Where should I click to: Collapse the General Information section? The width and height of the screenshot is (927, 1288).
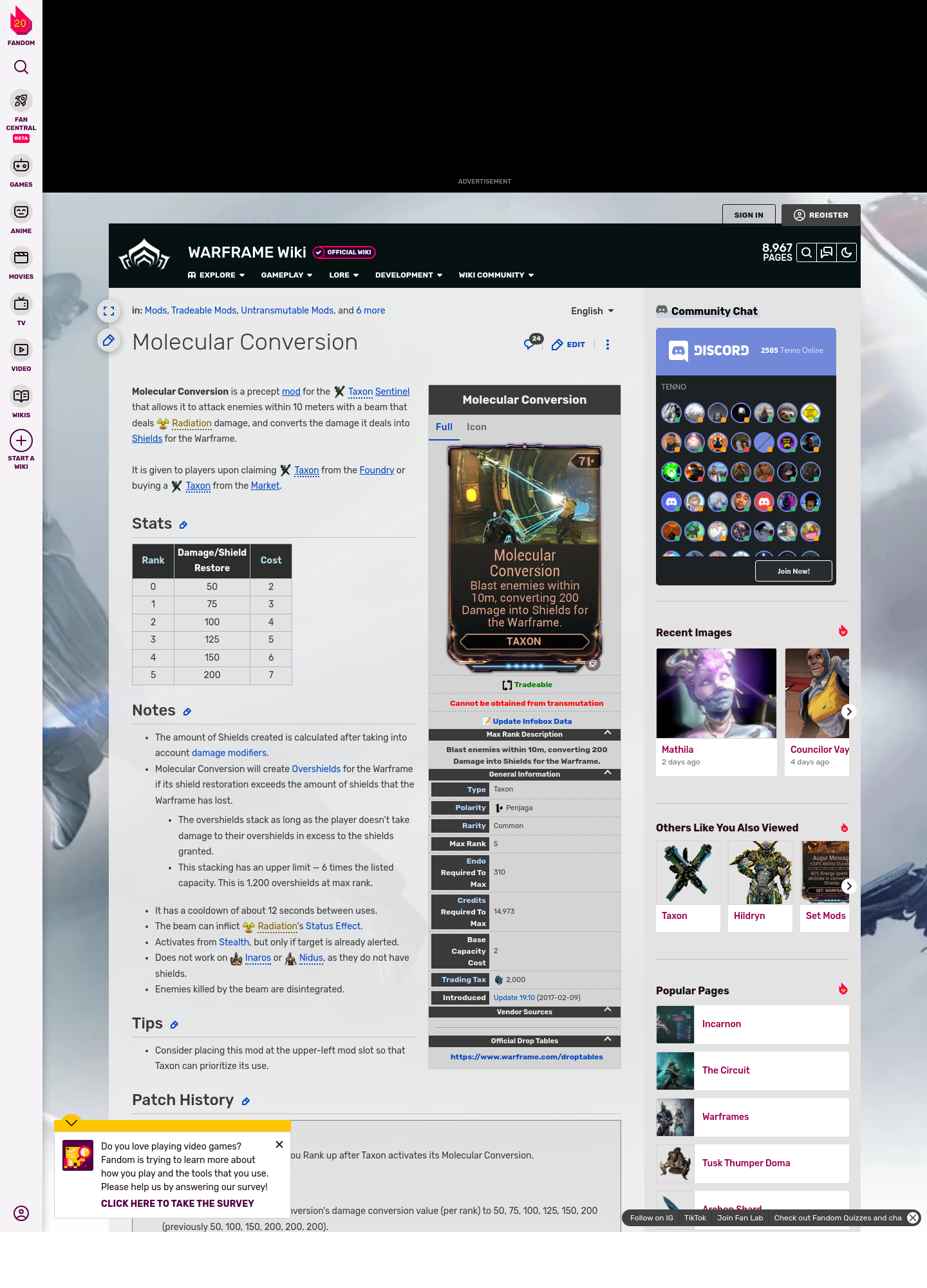point(607,773)
